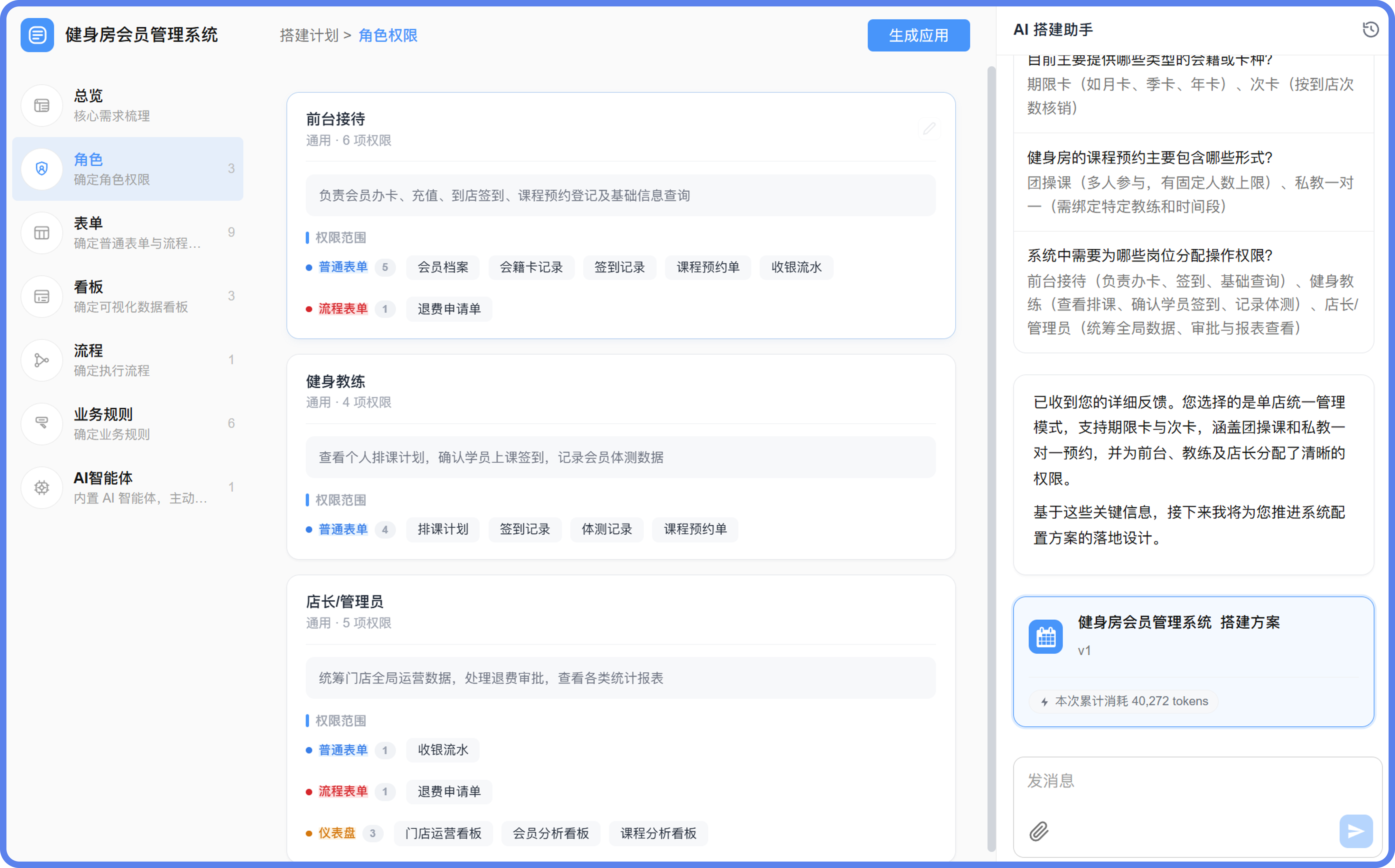Click the 前台接待 role title
Image resolution: width=1395 pixels, height=868 pixels.
tap(335, 119)
